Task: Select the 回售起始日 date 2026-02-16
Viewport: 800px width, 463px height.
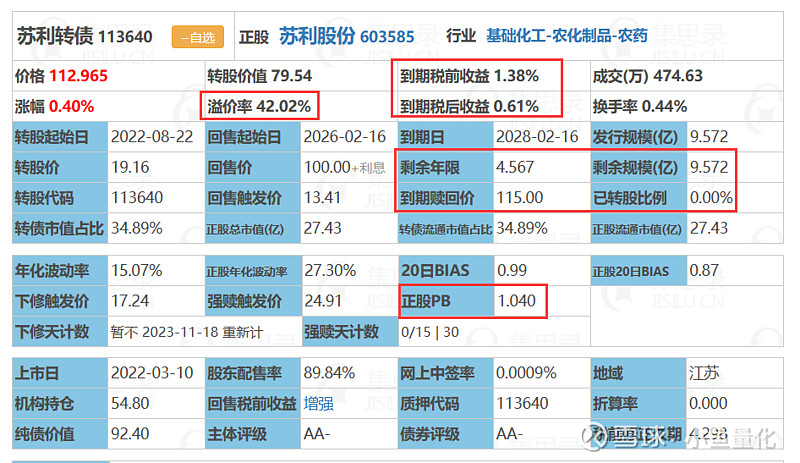Action: point(345,137)
